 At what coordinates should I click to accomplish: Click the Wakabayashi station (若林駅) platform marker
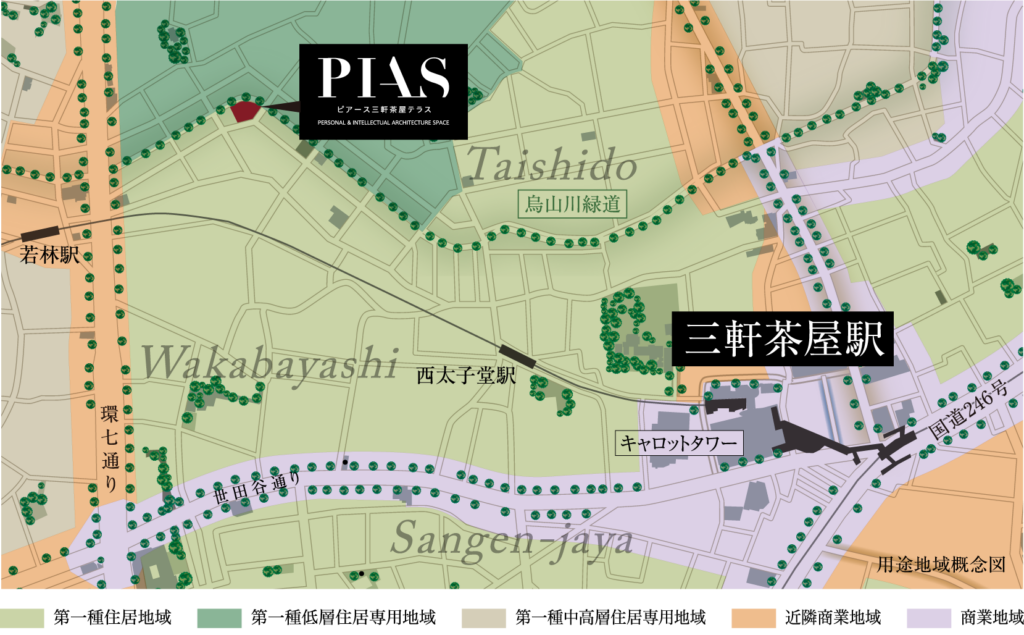pos(40,233)
